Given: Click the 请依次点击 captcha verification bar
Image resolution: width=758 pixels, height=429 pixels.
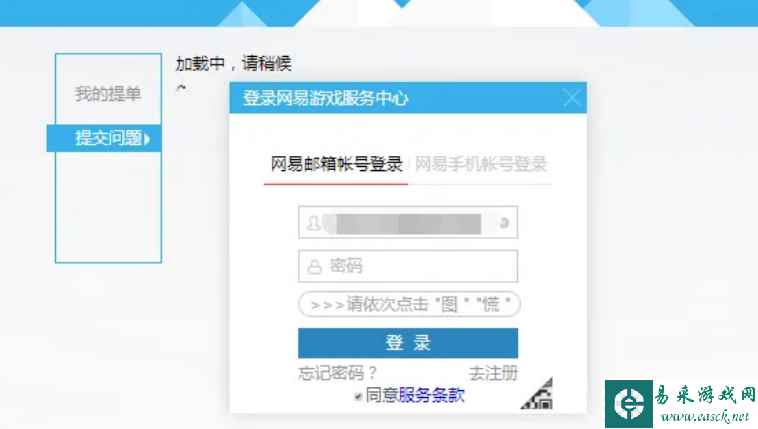Looking at the screenshot, I should tap(409, 304).
